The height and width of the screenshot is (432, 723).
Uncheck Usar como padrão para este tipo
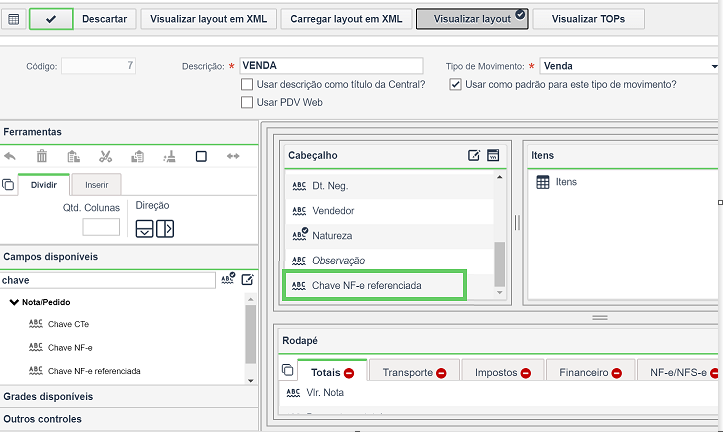(456, 84)
